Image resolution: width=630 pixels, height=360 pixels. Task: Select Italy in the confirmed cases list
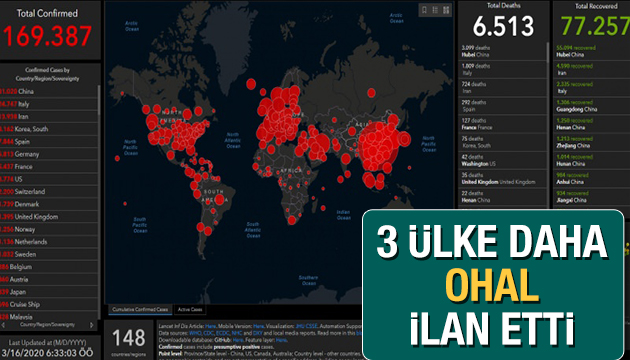click(49, 104)
